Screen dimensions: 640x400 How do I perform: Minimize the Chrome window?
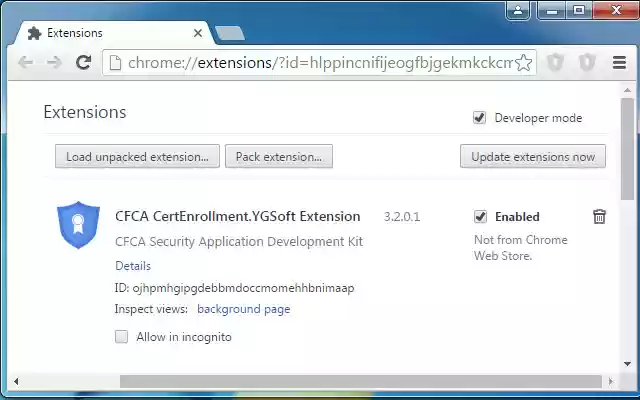pyautogui.click(x=552, y=11)
